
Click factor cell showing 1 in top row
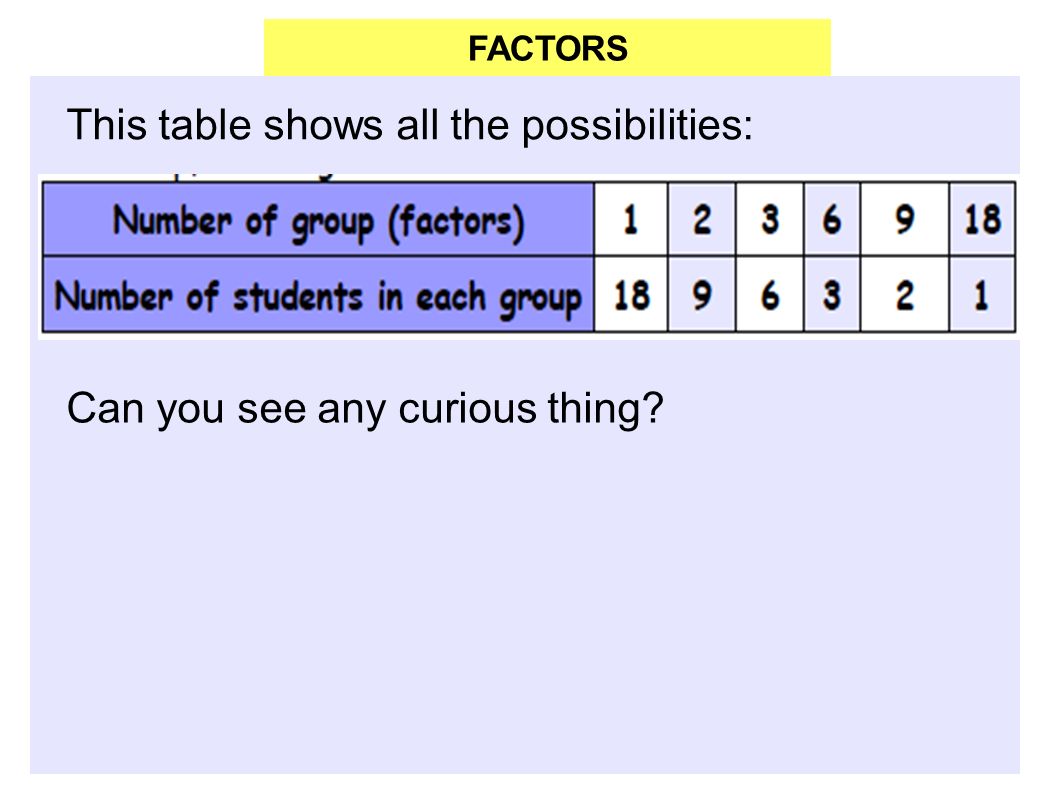tap(631, 219)
